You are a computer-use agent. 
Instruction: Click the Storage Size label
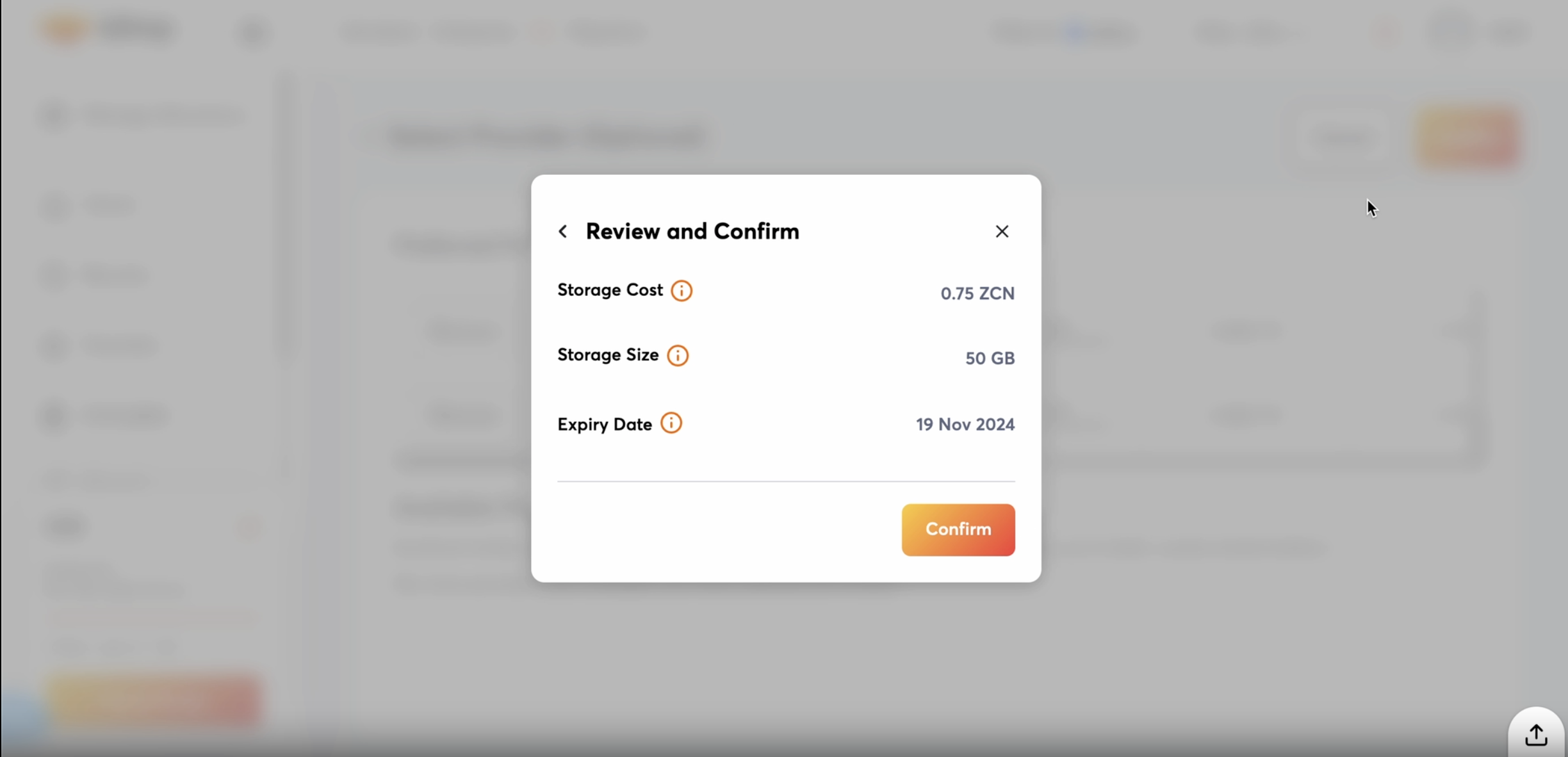click(608, 355)
